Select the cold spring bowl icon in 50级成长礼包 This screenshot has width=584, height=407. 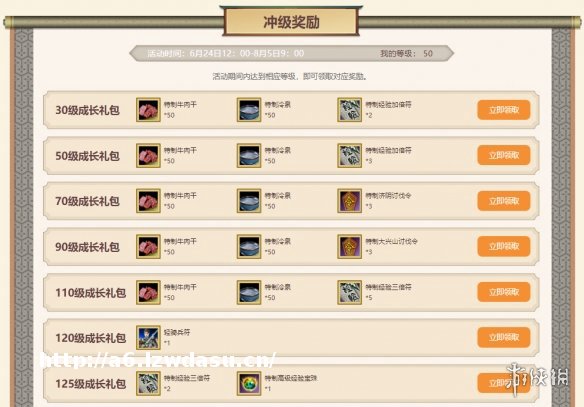(249, 156)
